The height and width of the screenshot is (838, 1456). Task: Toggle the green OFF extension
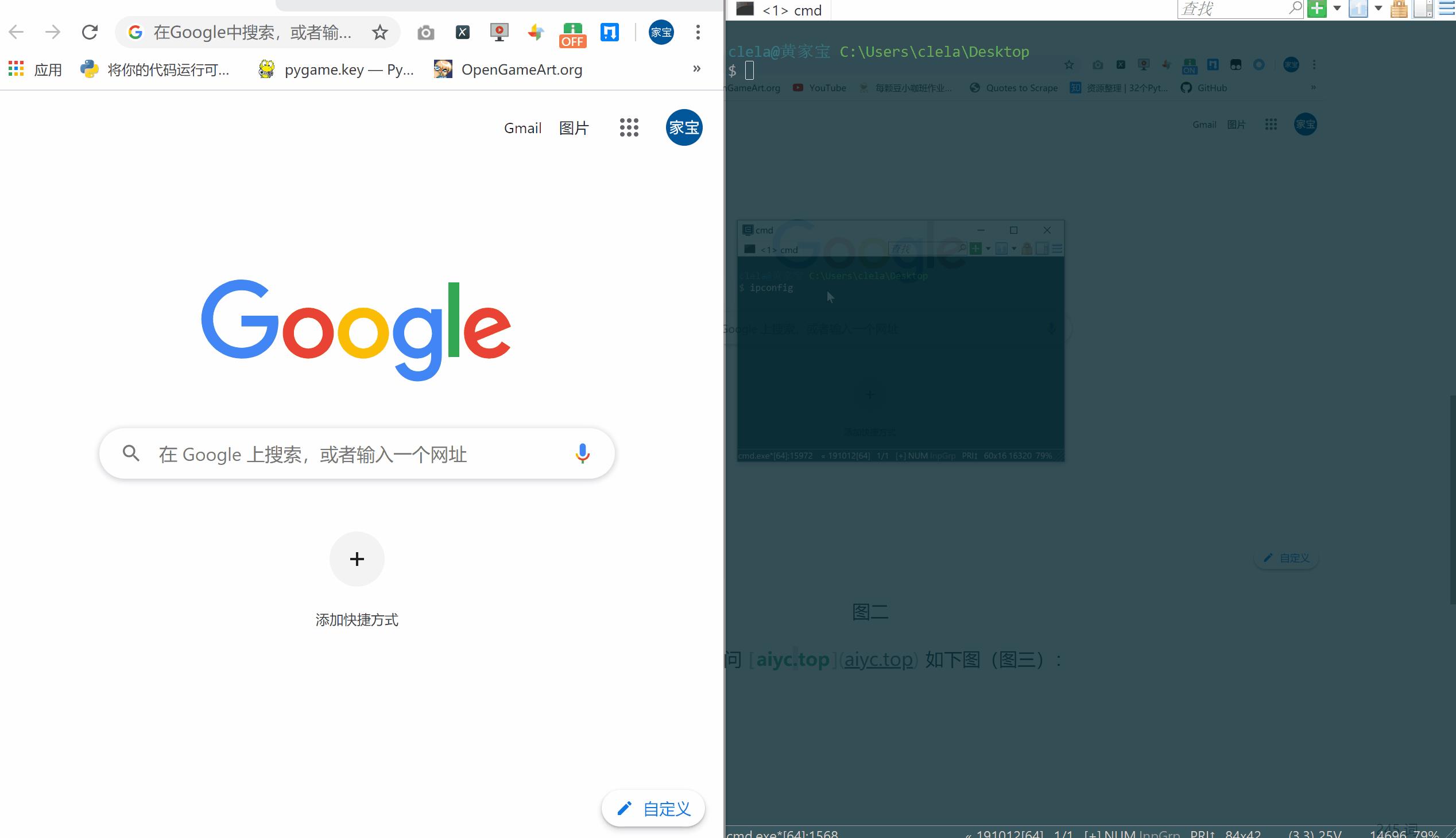[x=572, y=35]
